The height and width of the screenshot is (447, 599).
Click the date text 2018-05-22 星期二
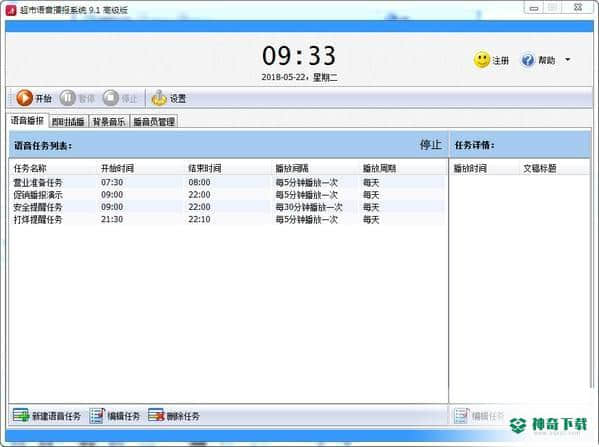click(299, 77)
